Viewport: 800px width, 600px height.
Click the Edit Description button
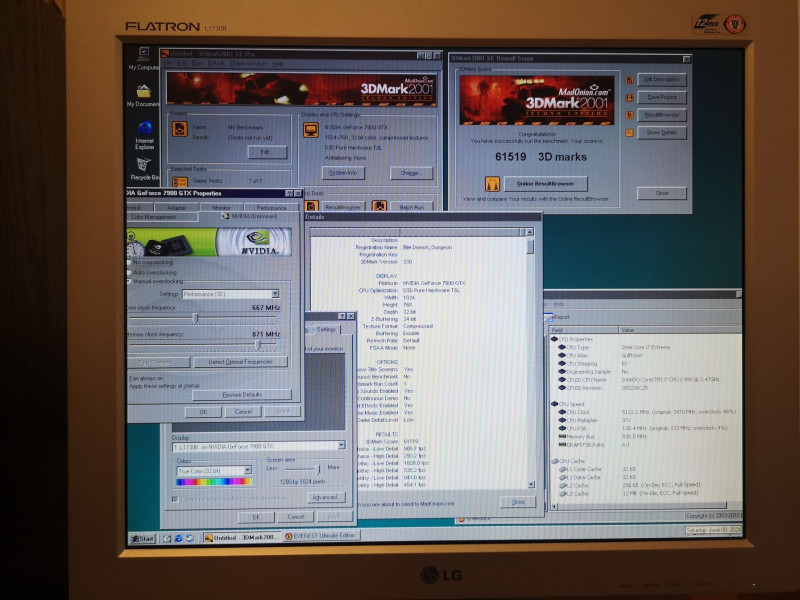tap(661, 80)
